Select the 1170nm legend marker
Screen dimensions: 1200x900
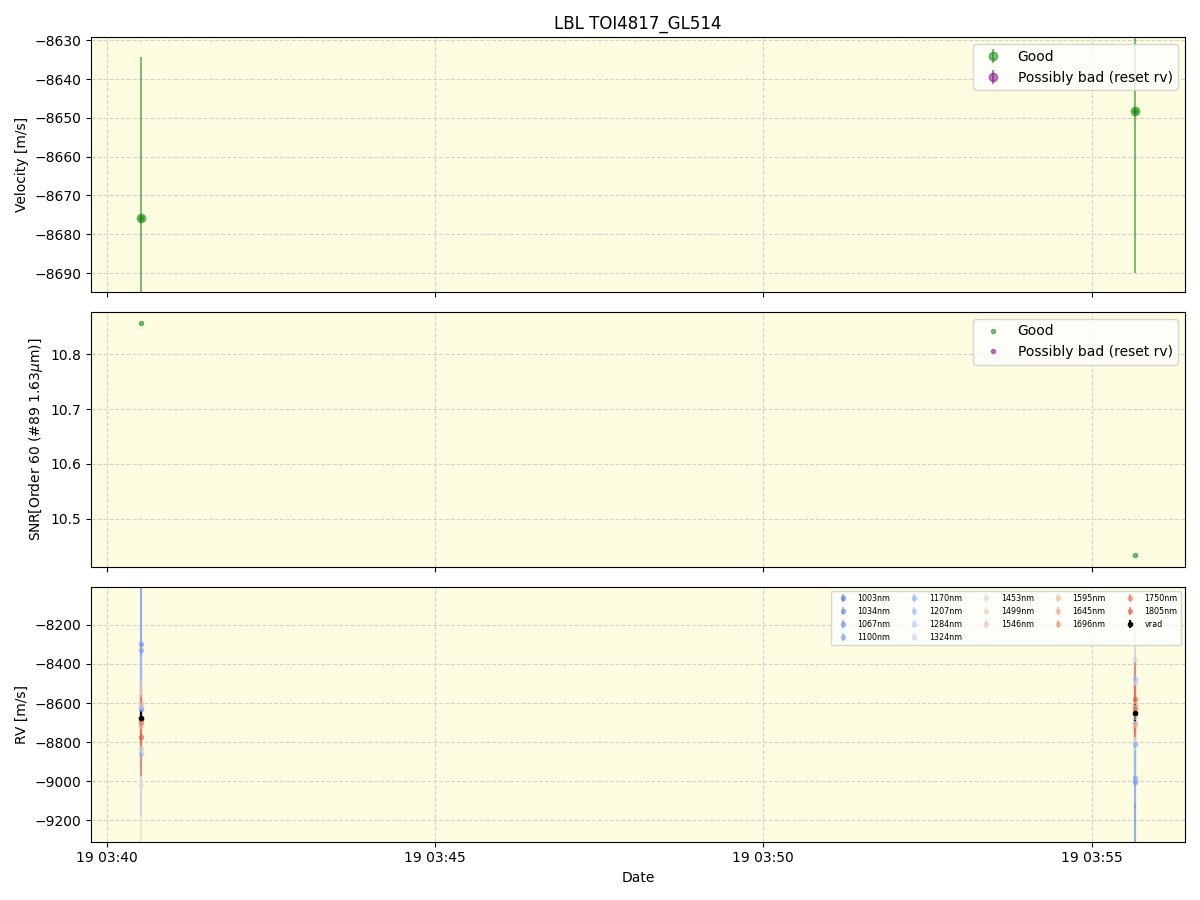915,598
